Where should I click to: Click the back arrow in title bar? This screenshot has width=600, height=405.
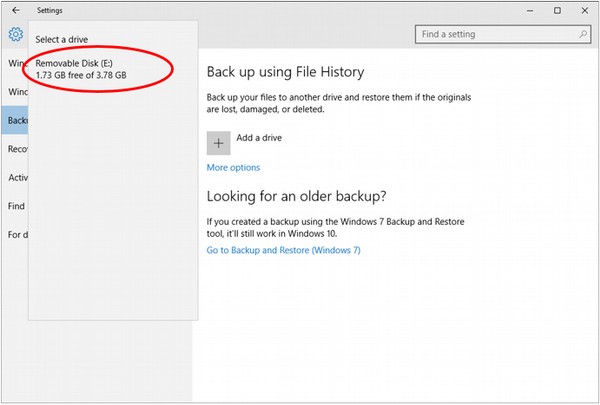[15, 10]
